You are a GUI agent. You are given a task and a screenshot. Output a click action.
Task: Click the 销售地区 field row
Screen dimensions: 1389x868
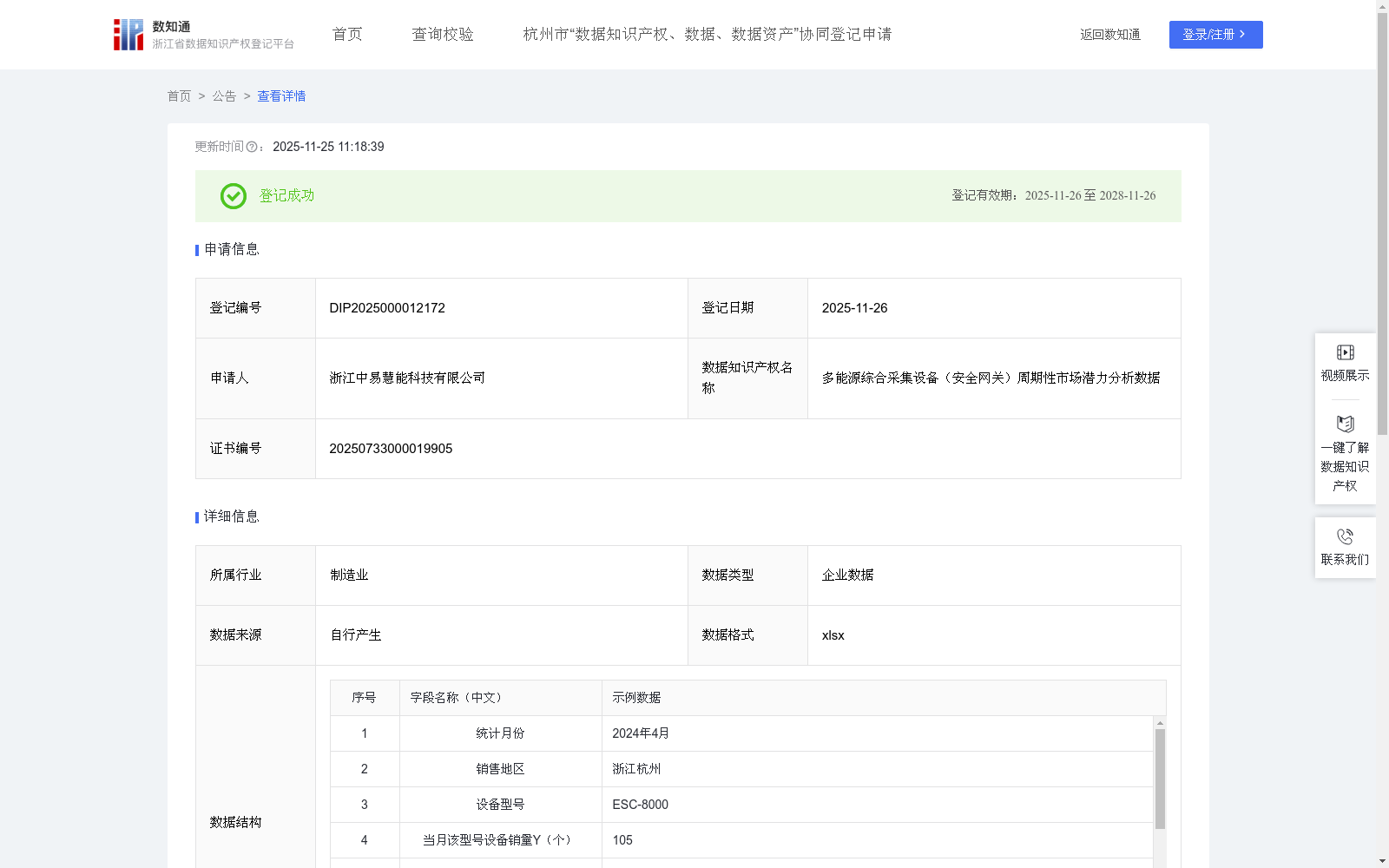pyautogui.click(x=741, y=769)
